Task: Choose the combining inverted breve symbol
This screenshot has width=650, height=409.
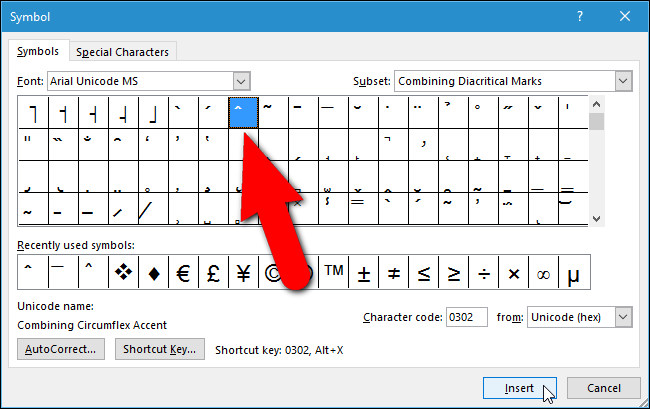Action: coord(123,144)
